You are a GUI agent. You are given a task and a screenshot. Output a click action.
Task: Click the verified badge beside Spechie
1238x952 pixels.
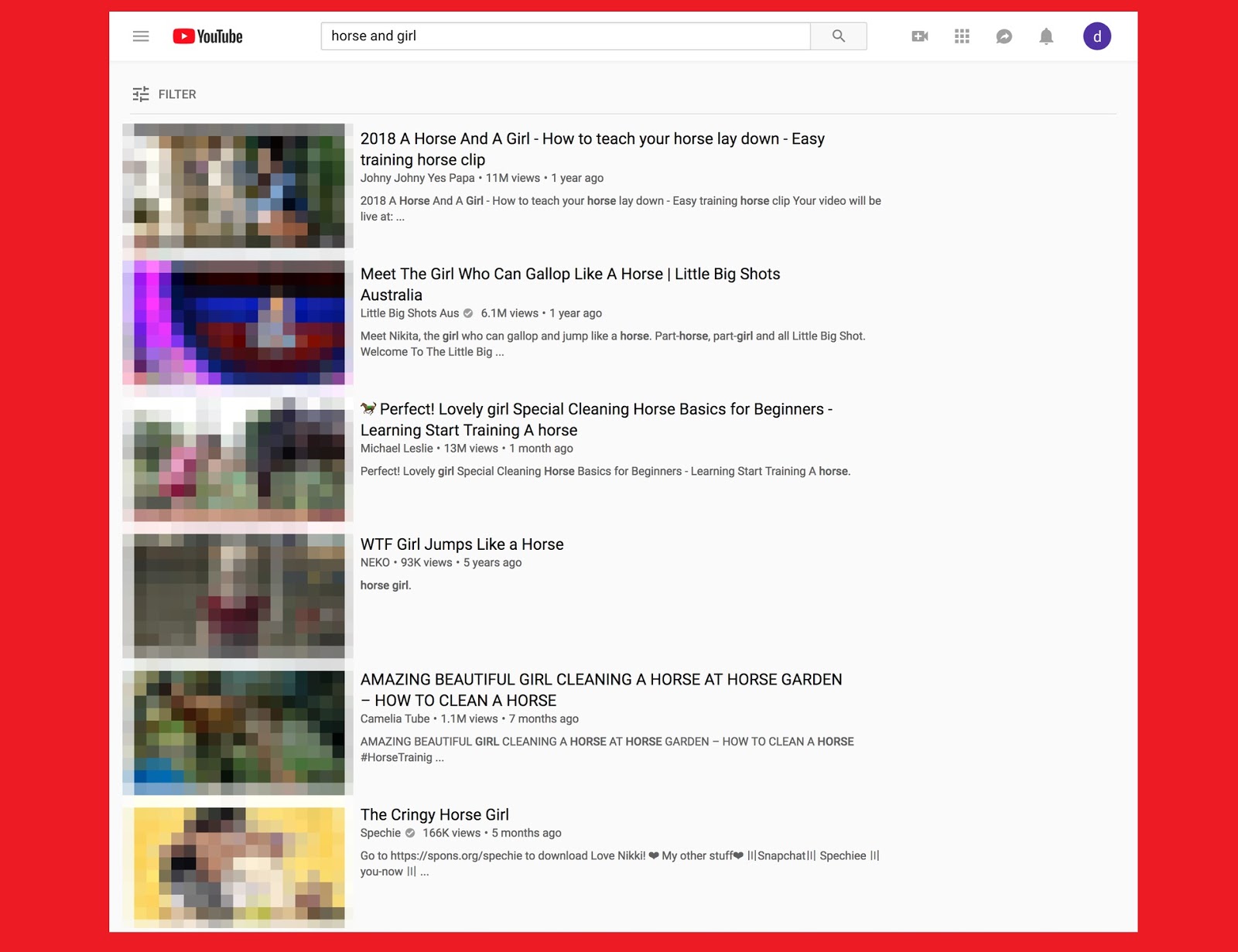[410, 833]
